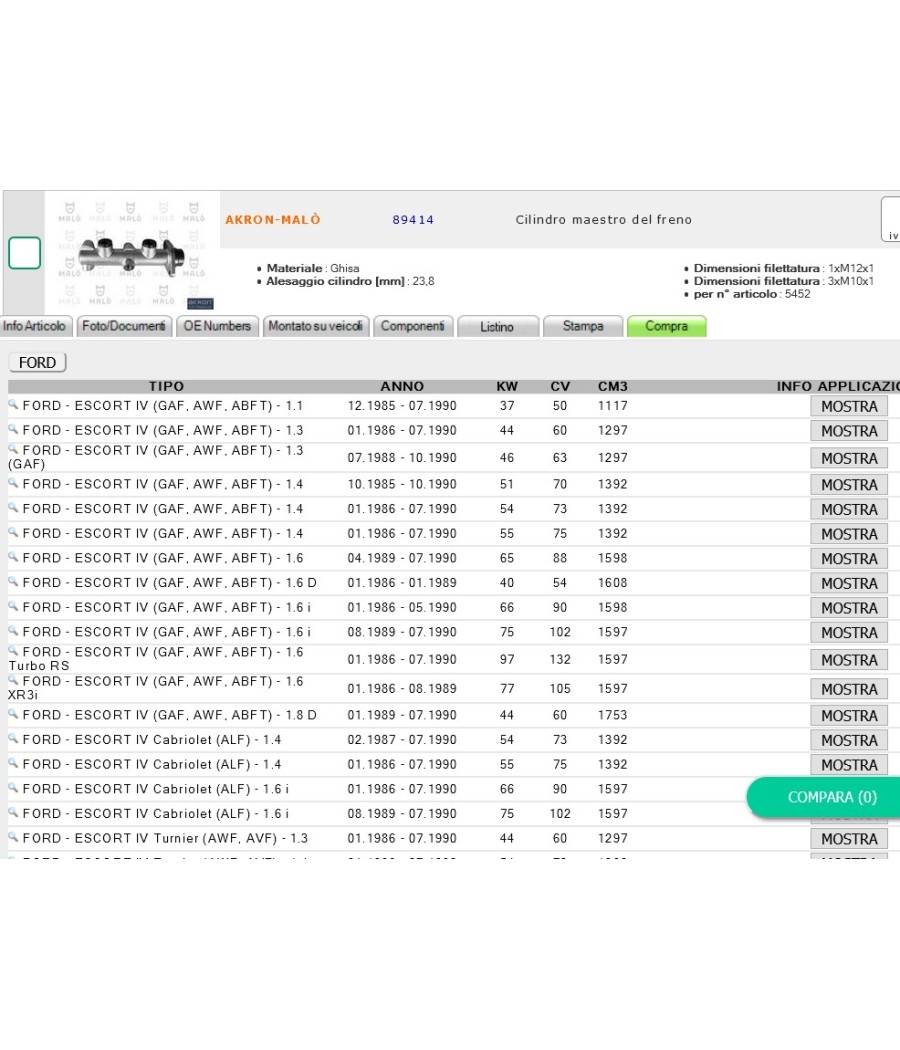This screenshot has width=900, height=1050.
Task: Click the ANNO column header
Action: (x=402, y=386)
